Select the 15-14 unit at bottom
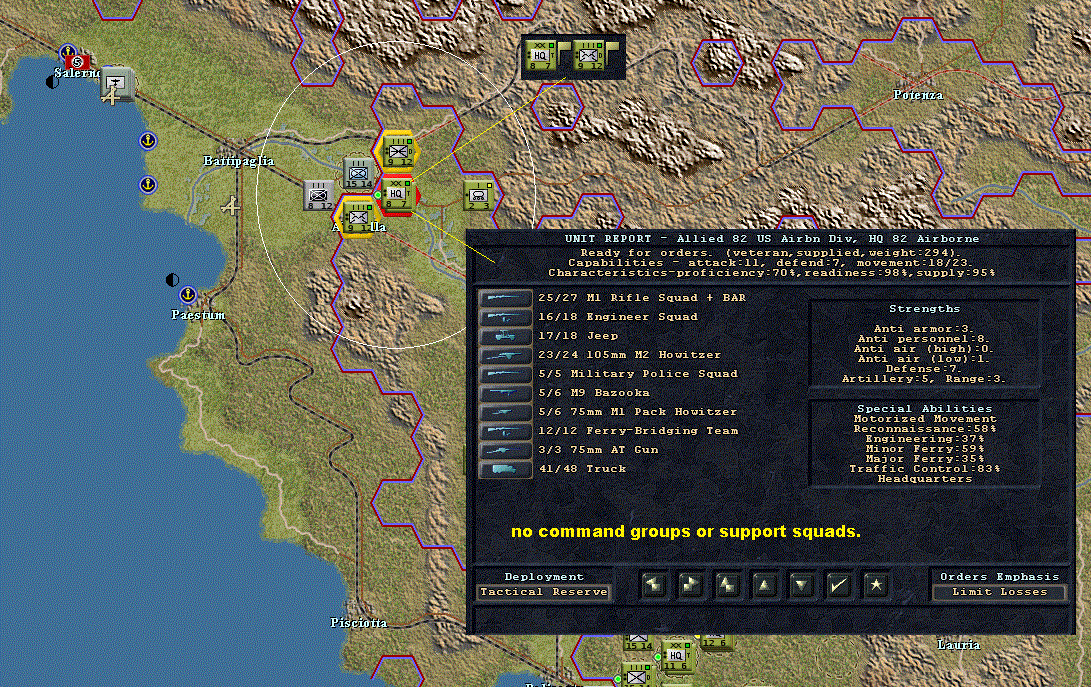 [x=639, y=642]
